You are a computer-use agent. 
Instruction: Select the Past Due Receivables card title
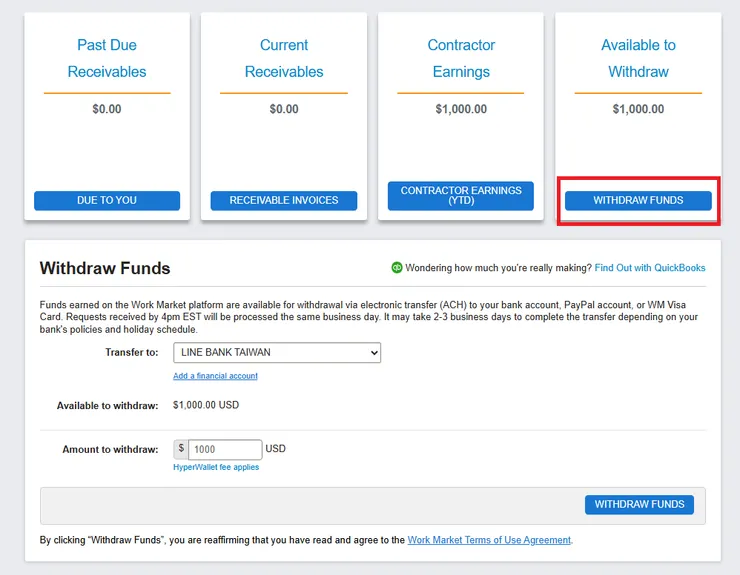[107, 58]
